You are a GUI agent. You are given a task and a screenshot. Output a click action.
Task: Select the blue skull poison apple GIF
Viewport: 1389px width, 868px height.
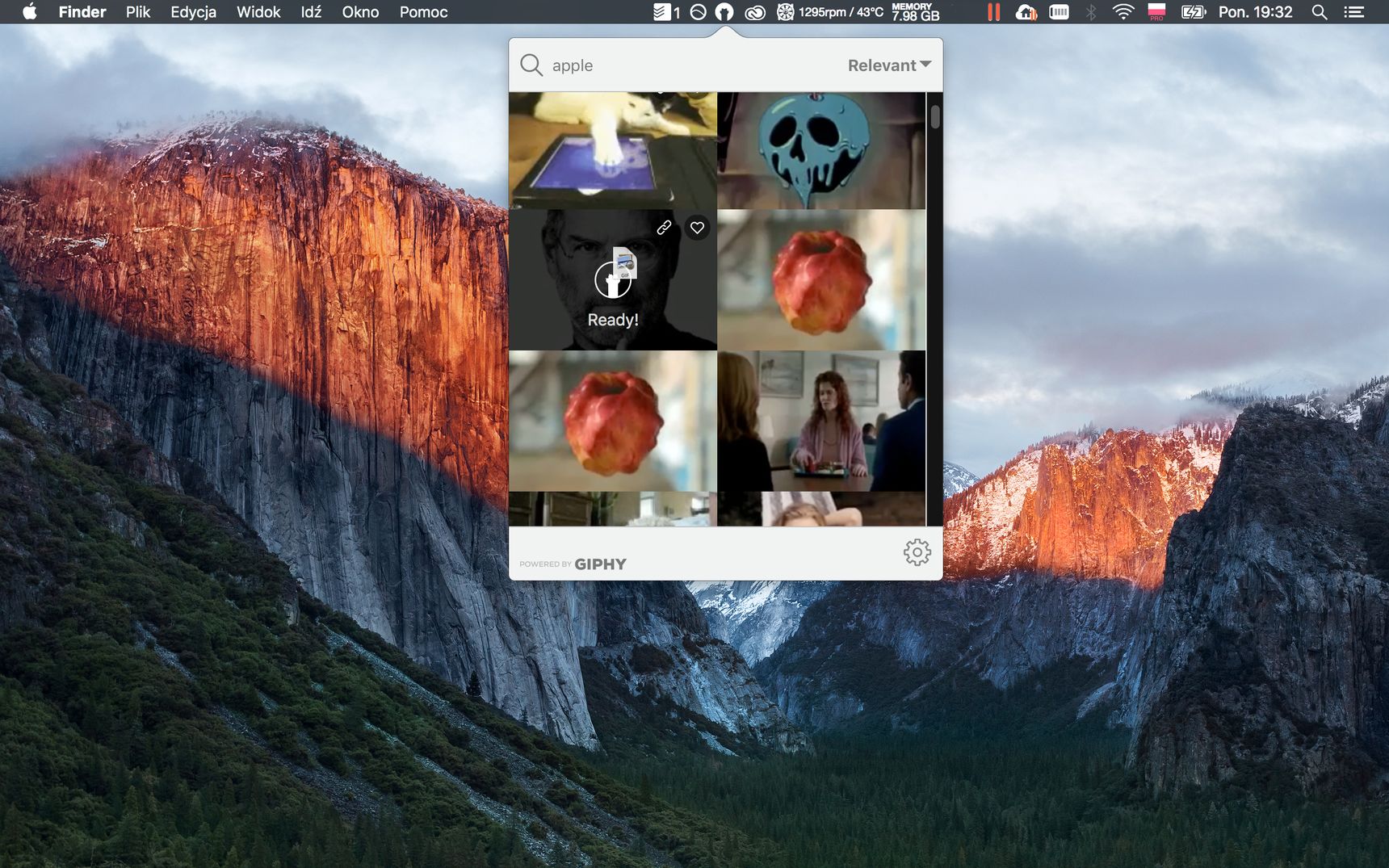[821, 150]
